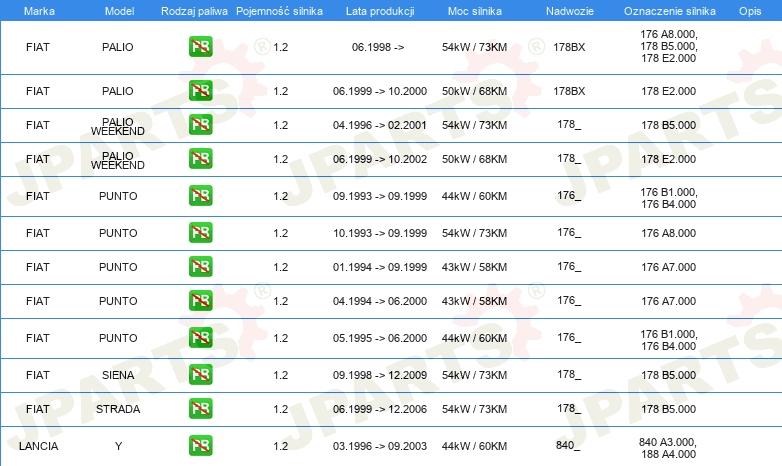Click the date 06.1999 -> 10.2000
The height and width of the screenshot is (466, 782).
(380, 91)
